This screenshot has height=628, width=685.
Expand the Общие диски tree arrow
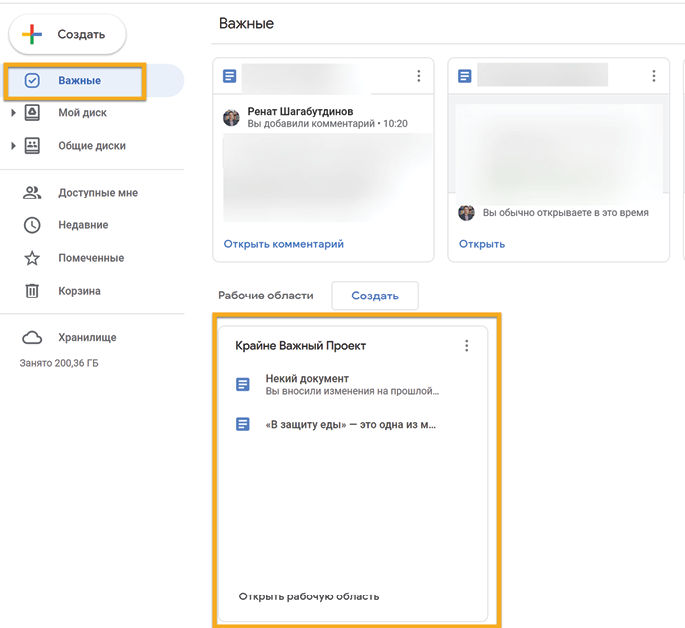point(13,146)
